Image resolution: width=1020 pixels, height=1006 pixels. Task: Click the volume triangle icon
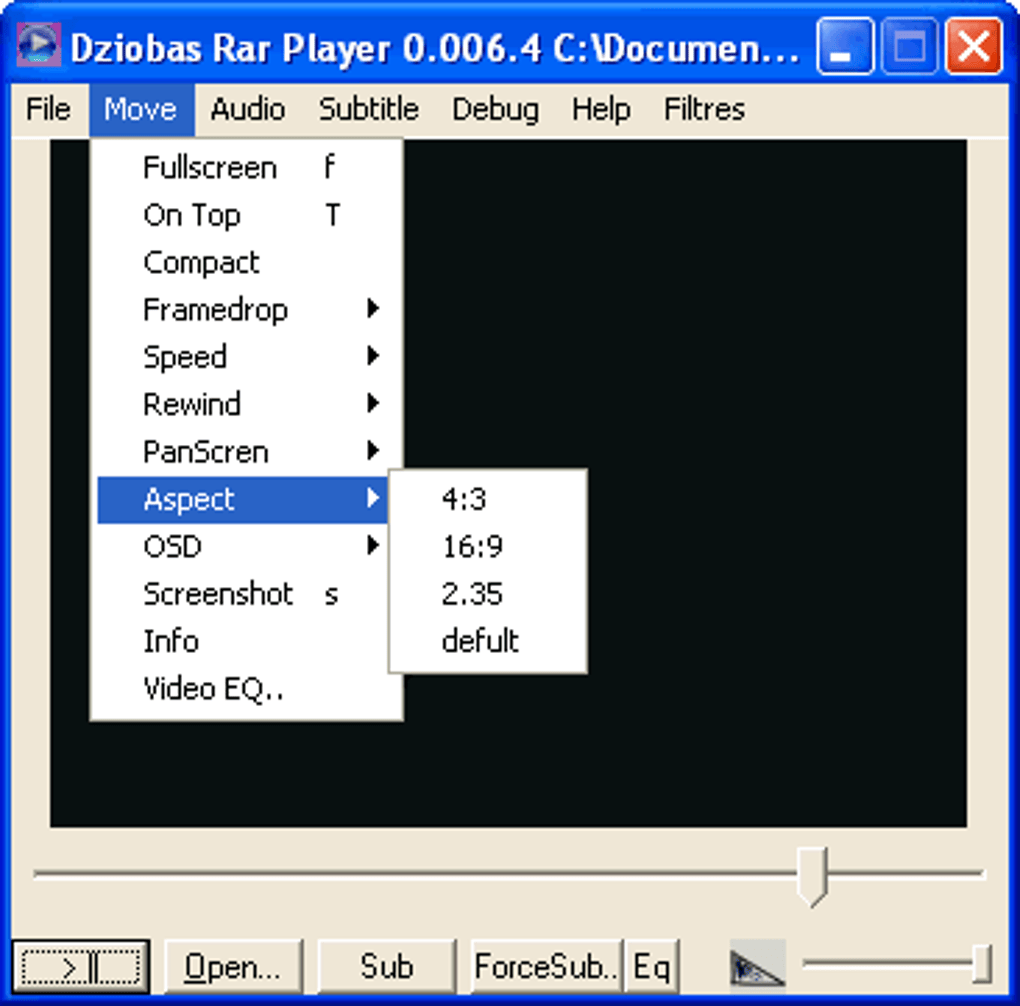tap(757, 965)
